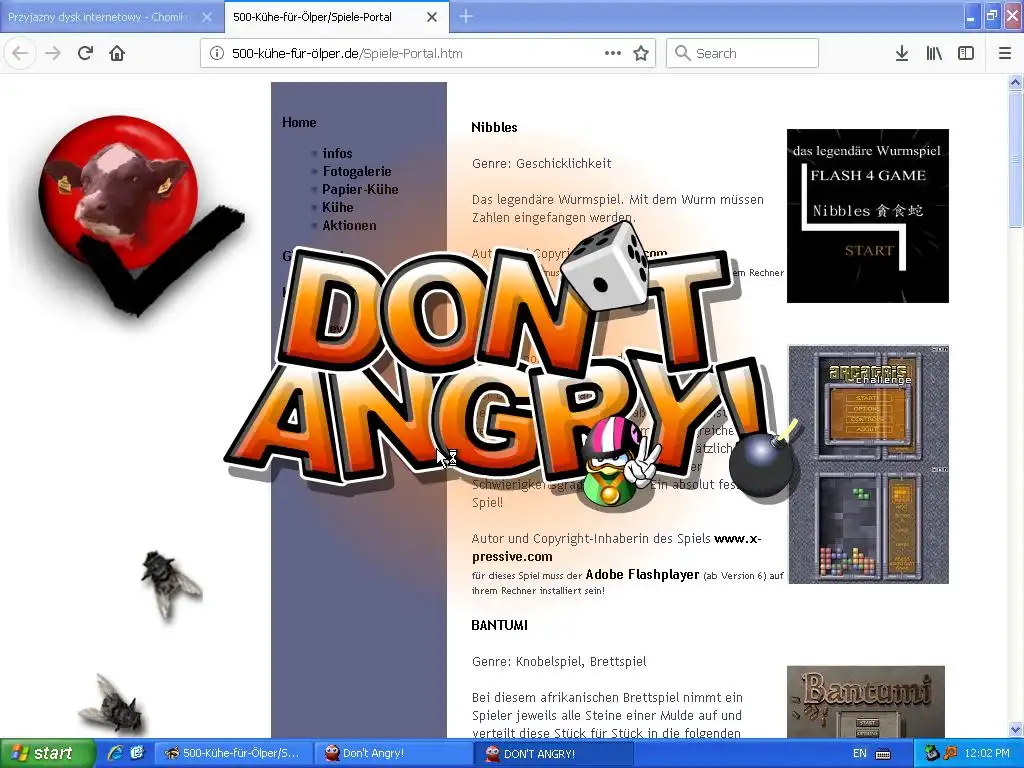Screen dimensions: 1024x768
Task: Open a new browser tab
Action: click(466, 16)
